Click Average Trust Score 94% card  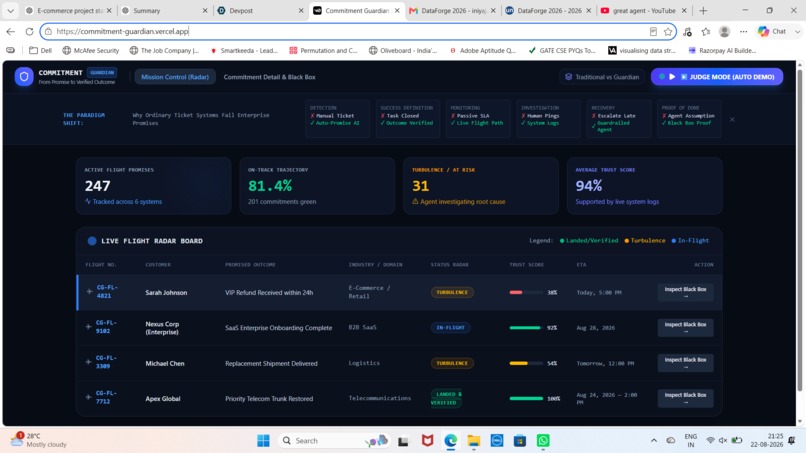tap(645, 186)
